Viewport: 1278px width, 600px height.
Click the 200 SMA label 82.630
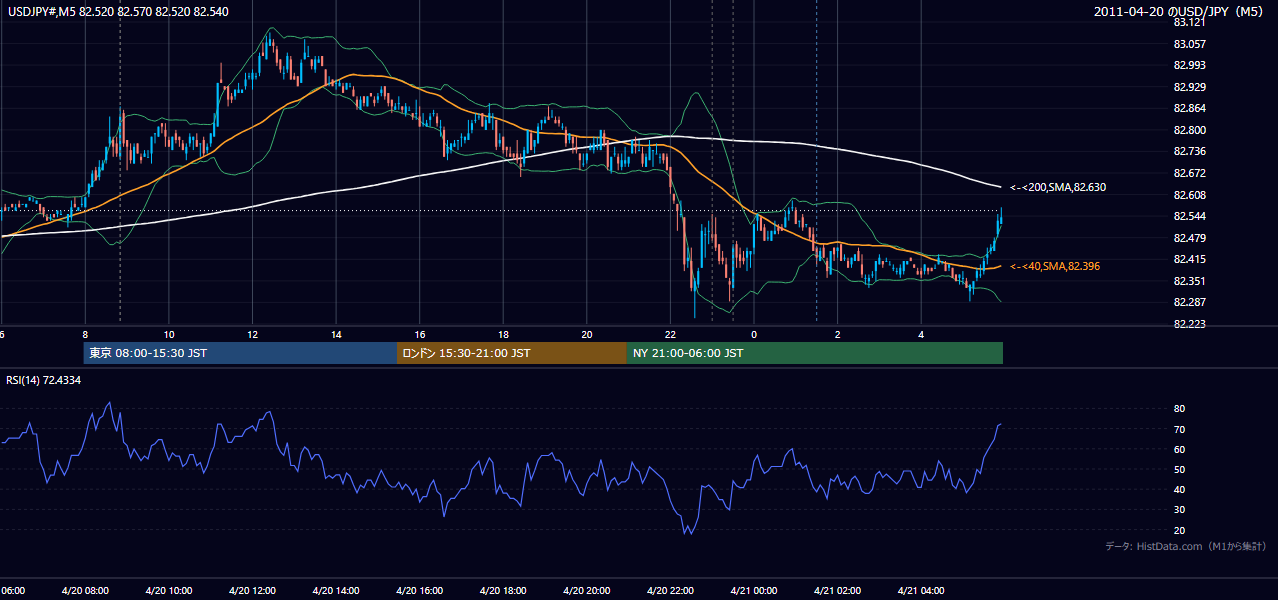tap(1058, 187)
